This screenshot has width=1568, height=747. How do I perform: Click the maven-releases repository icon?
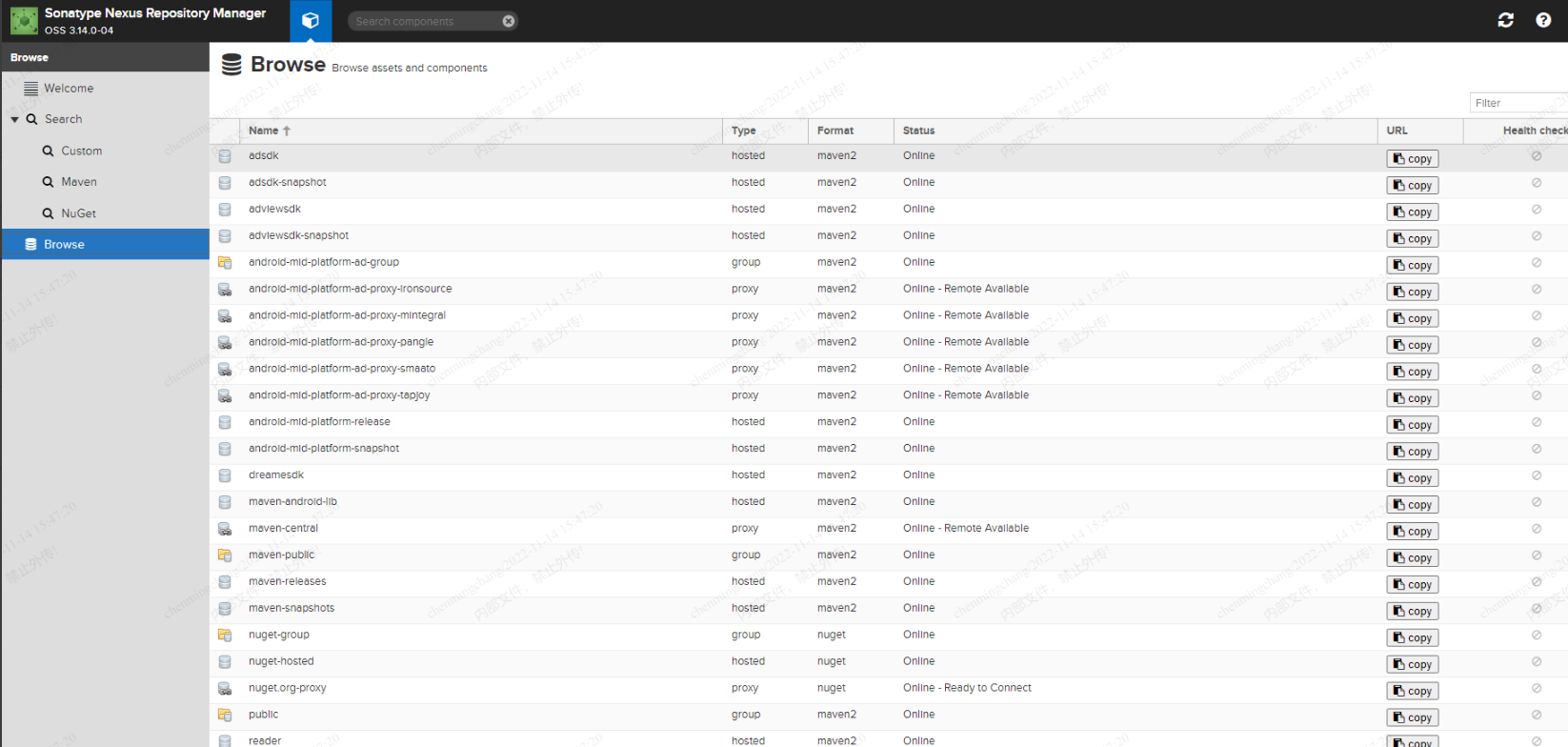click(x=225, y=582)
